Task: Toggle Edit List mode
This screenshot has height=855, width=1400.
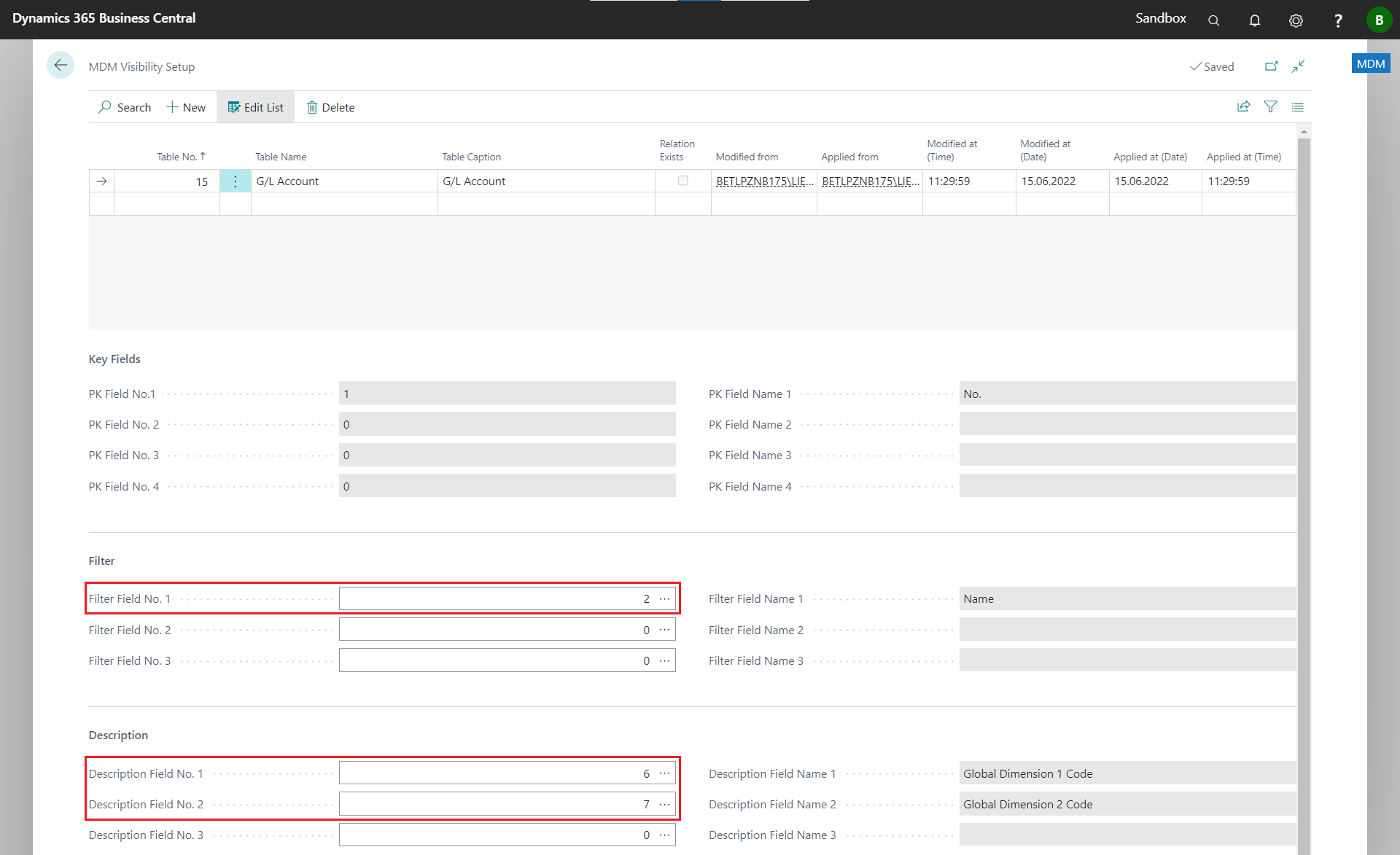Action: [255, 107]
